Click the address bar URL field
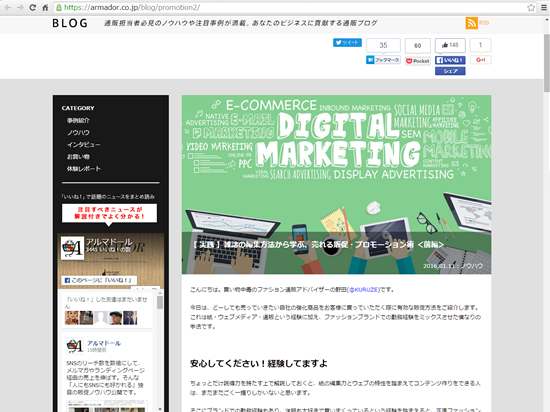The image size is (550, 412). point(291,7)
